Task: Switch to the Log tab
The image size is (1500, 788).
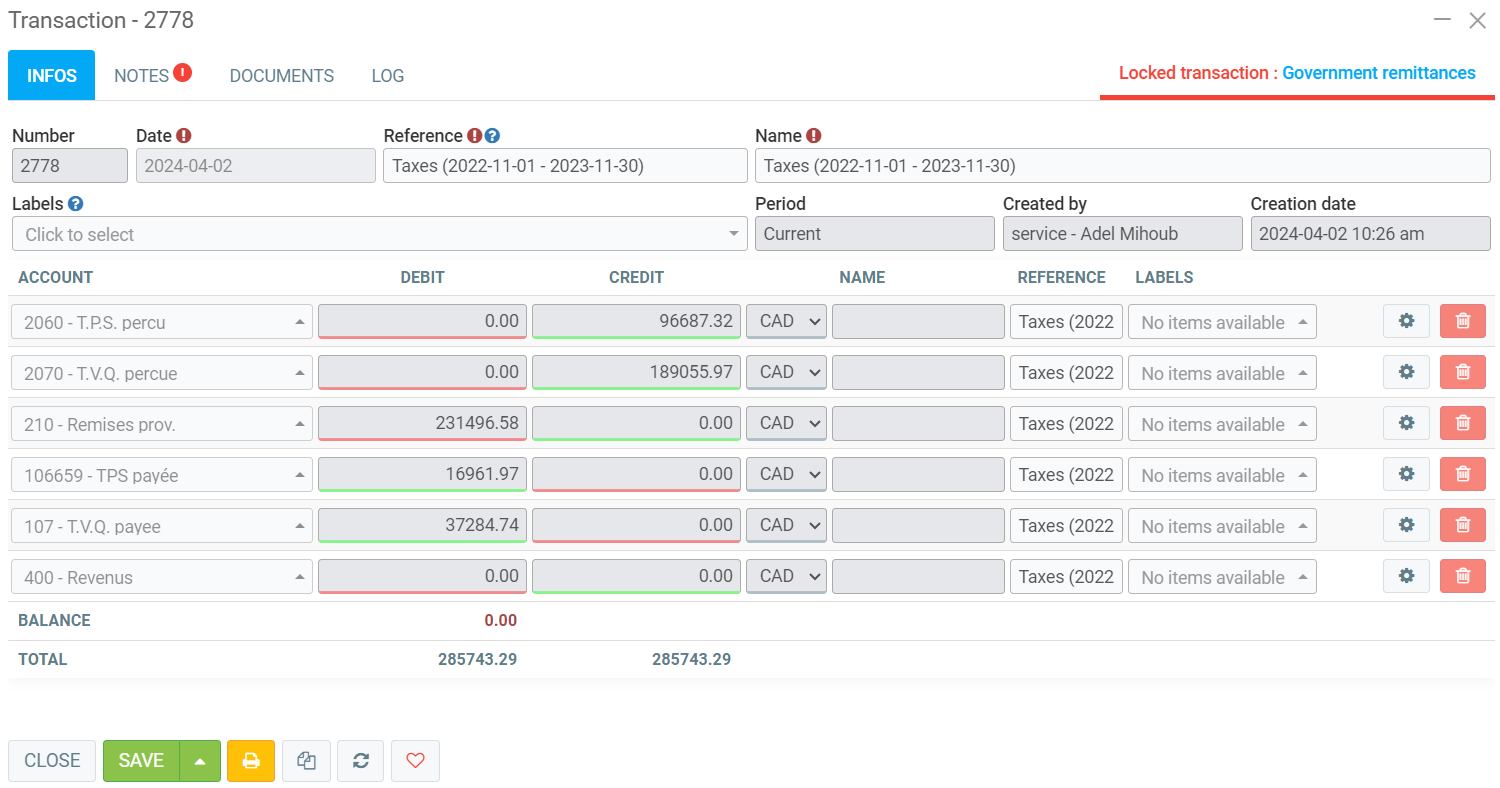Action: click(387, 76)
